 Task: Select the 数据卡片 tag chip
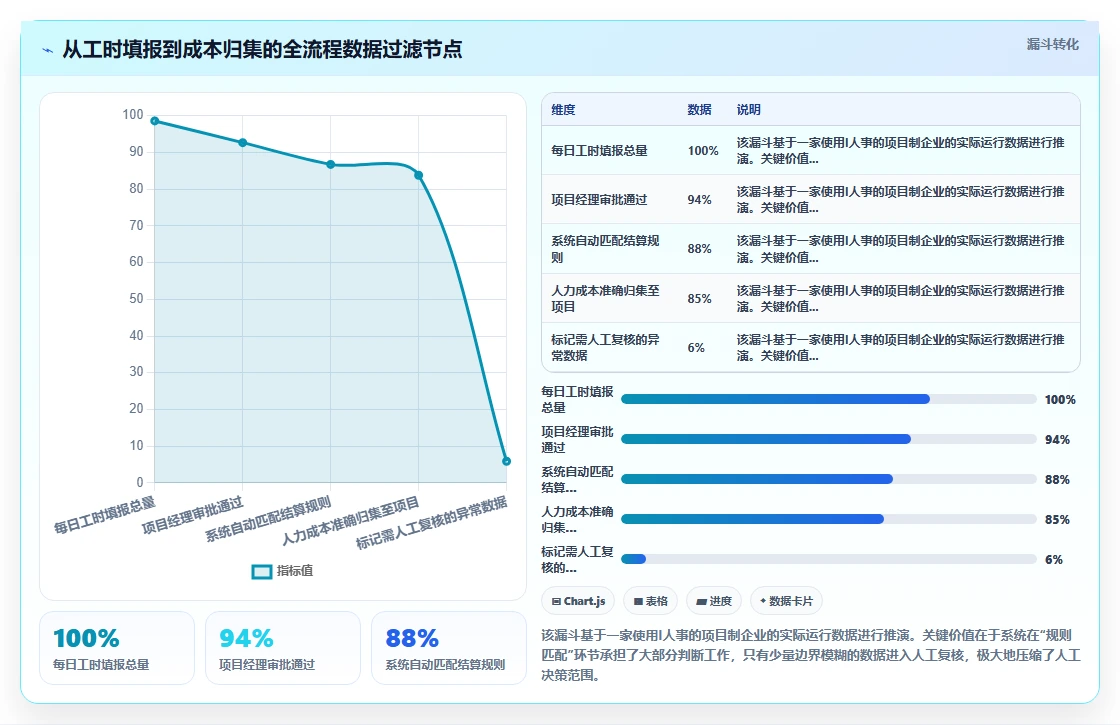[x=786, y=601]
